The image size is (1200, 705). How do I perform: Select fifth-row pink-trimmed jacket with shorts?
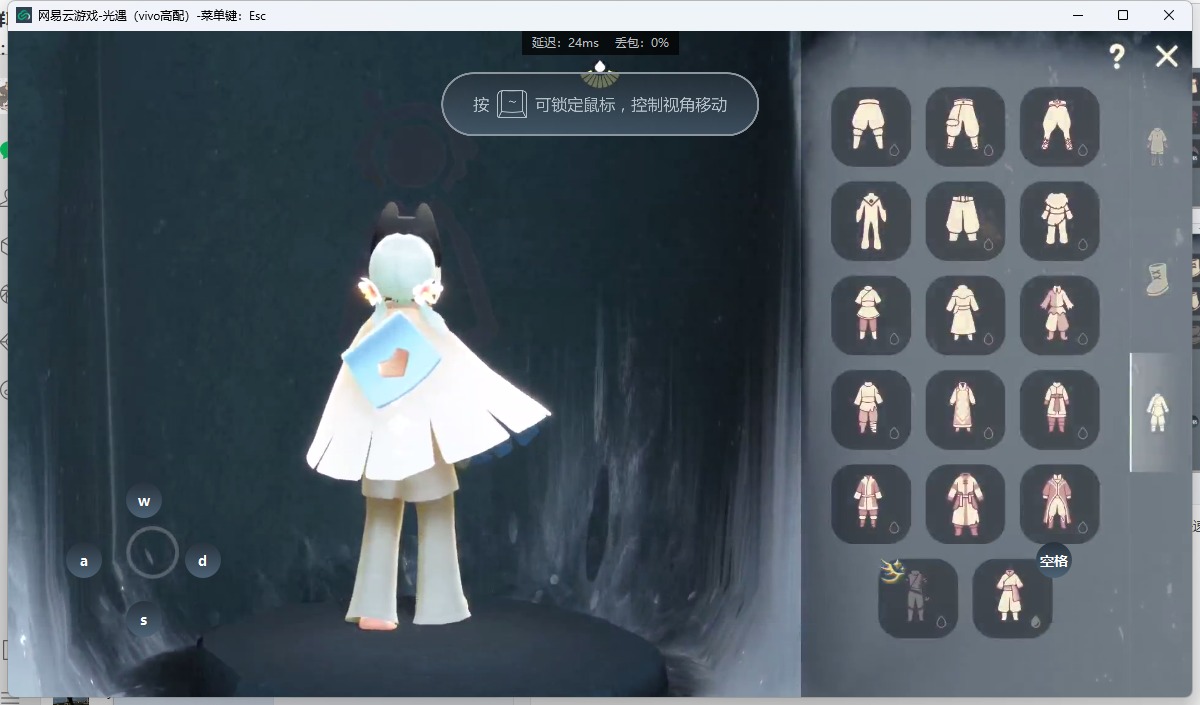(x=871, y=504)
